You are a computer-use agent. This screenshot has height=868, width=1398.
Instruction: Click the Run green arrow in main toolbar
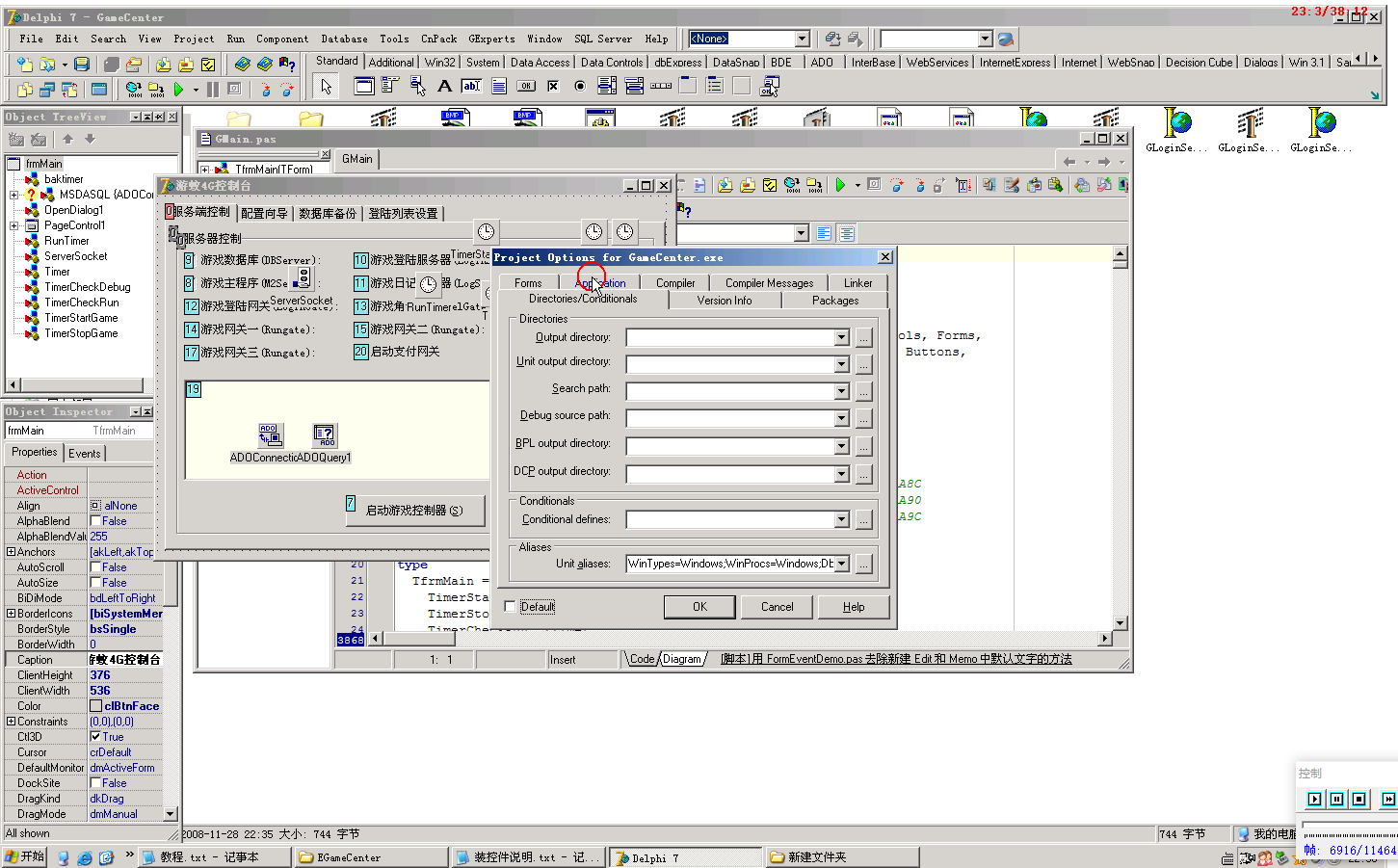(179, 90)
